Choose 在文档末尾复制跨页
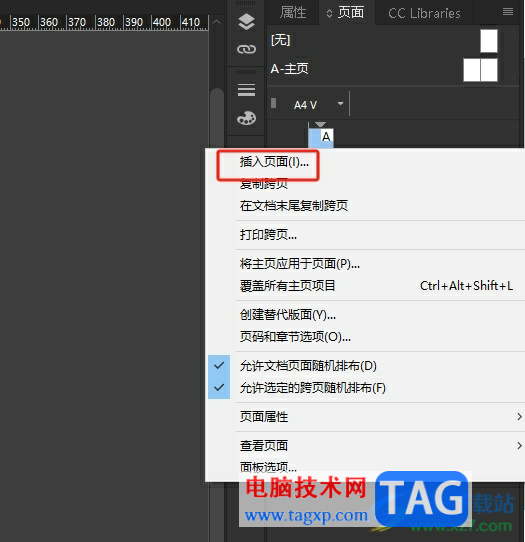This screenshot has height=542, width=525. [365, 206]
